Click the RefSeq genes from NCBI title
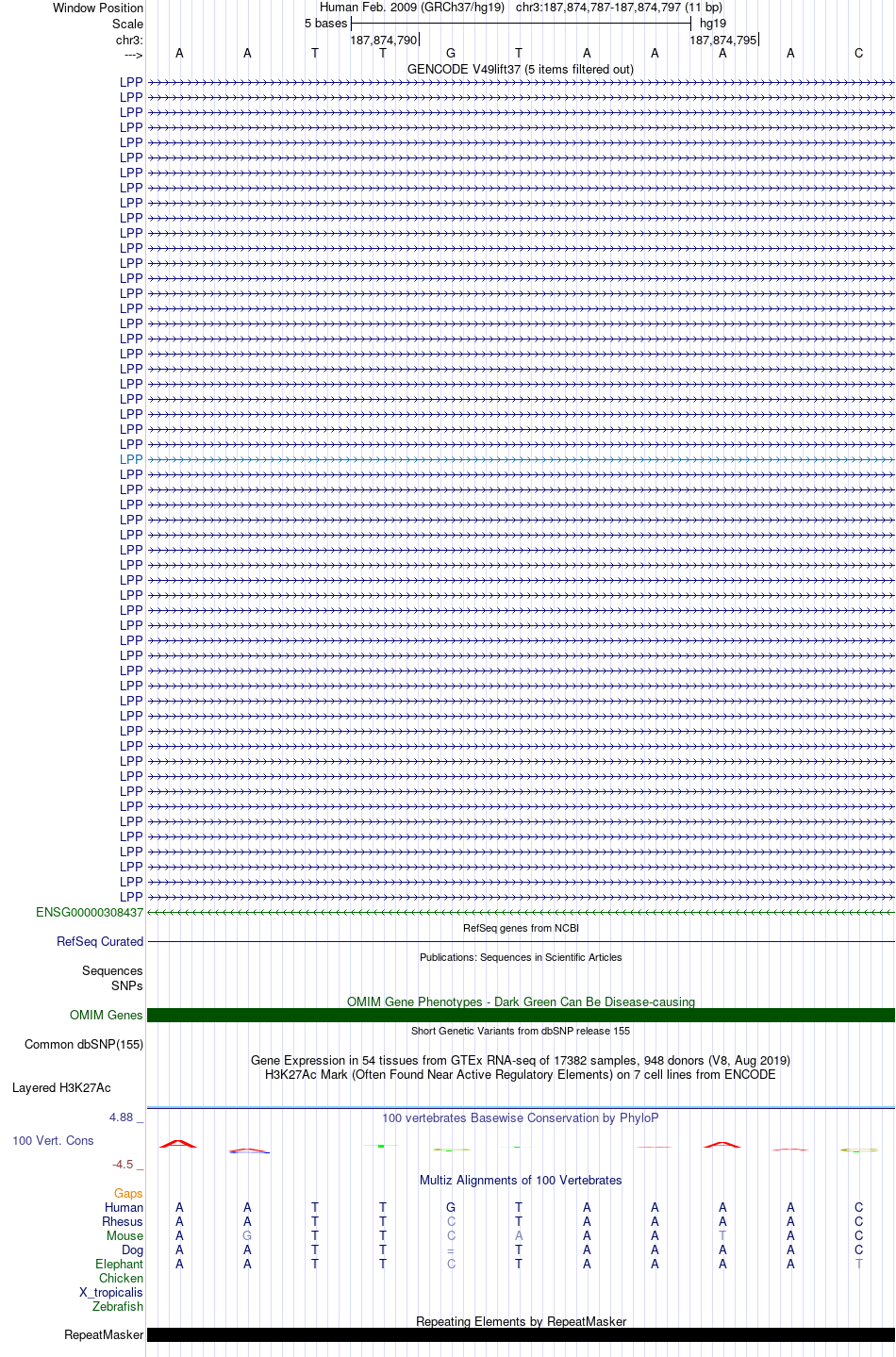Screen dimensions: 896x1357 click(521, 928)
